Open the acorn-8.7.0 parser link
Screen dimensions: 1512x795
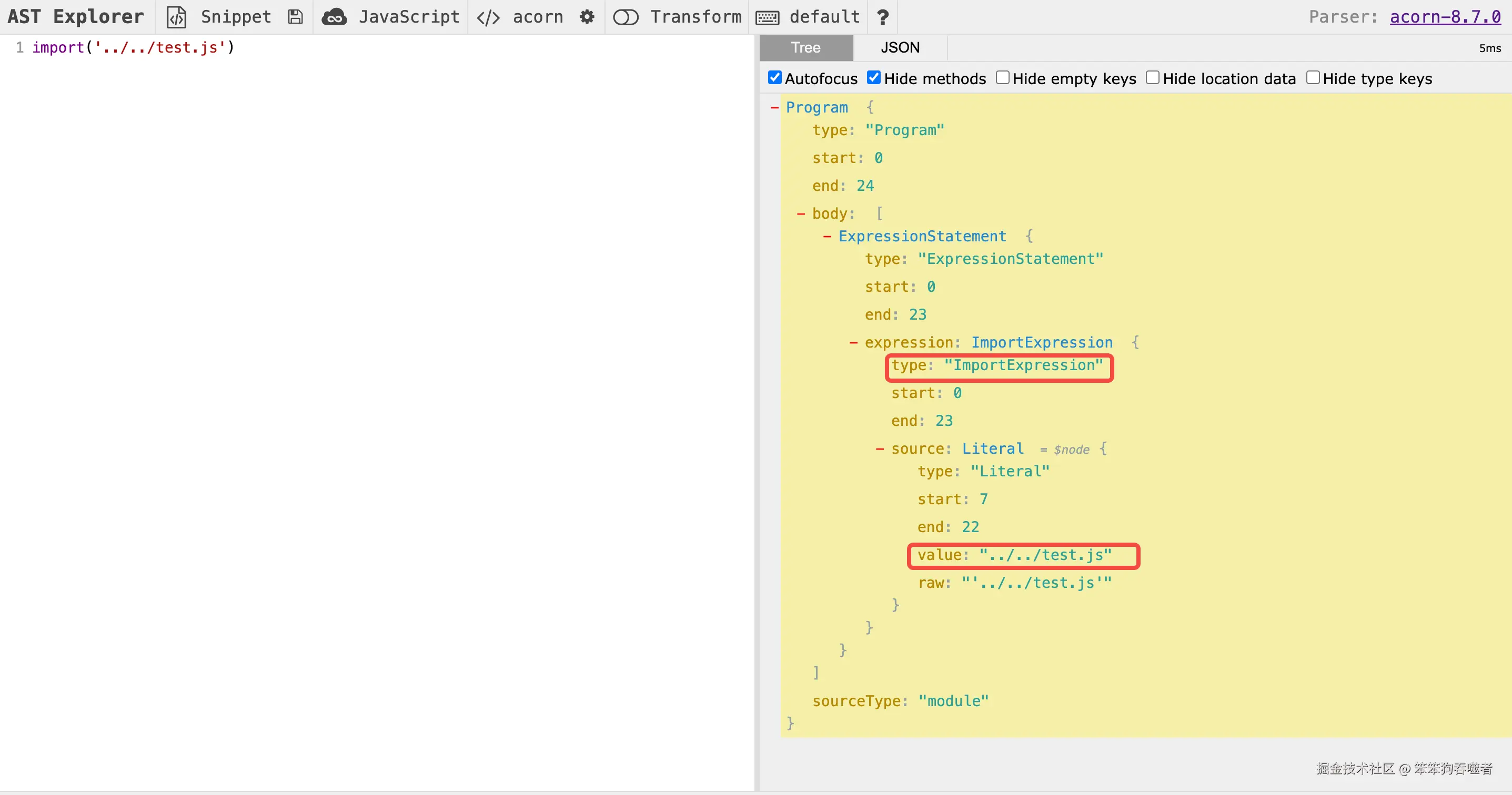tap(1445, 17)
